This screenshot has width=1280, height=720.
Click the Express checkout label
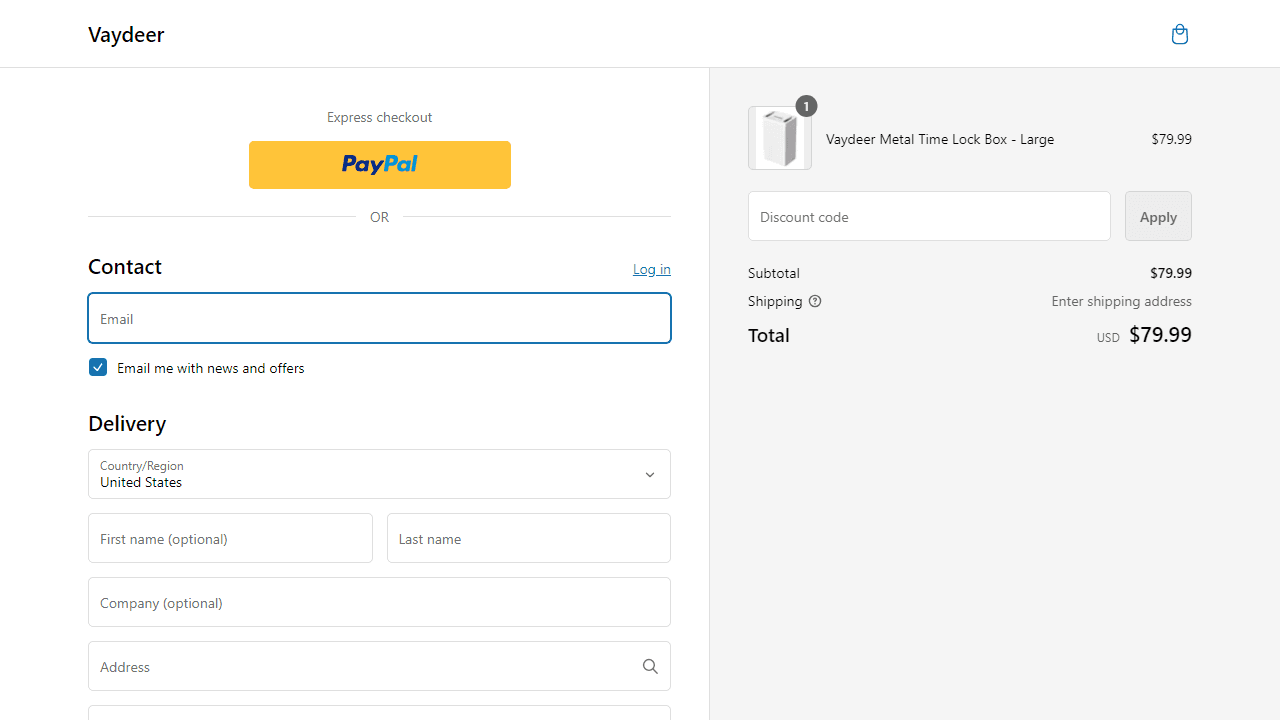click(x=379, y=117)
